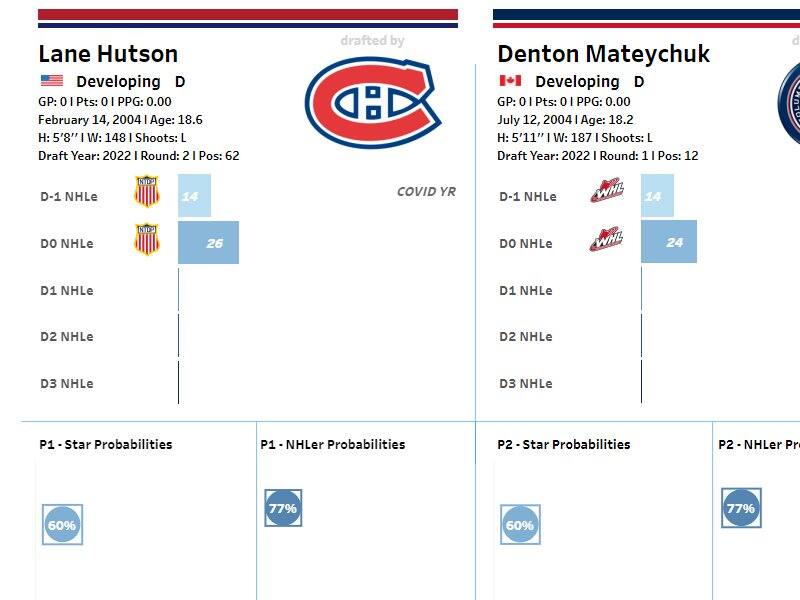Click the WHL logo in Mateychuk's D-1 row

coord(606,192)
